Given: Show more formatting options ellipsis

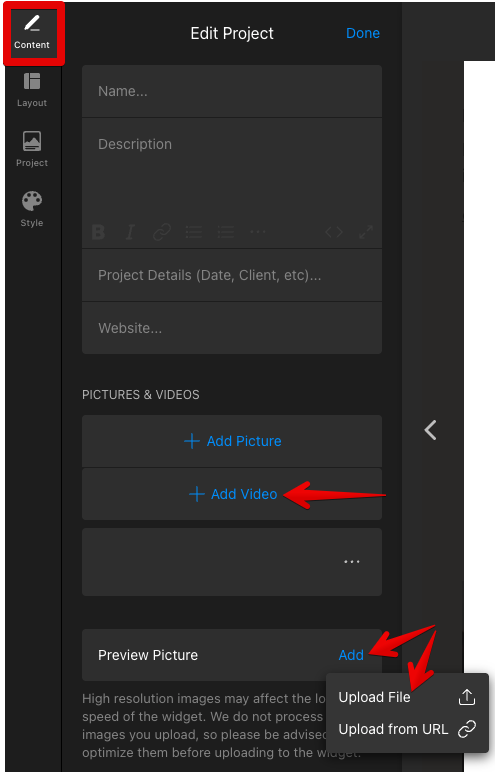Looking at the screenshot, I should 258,231.
